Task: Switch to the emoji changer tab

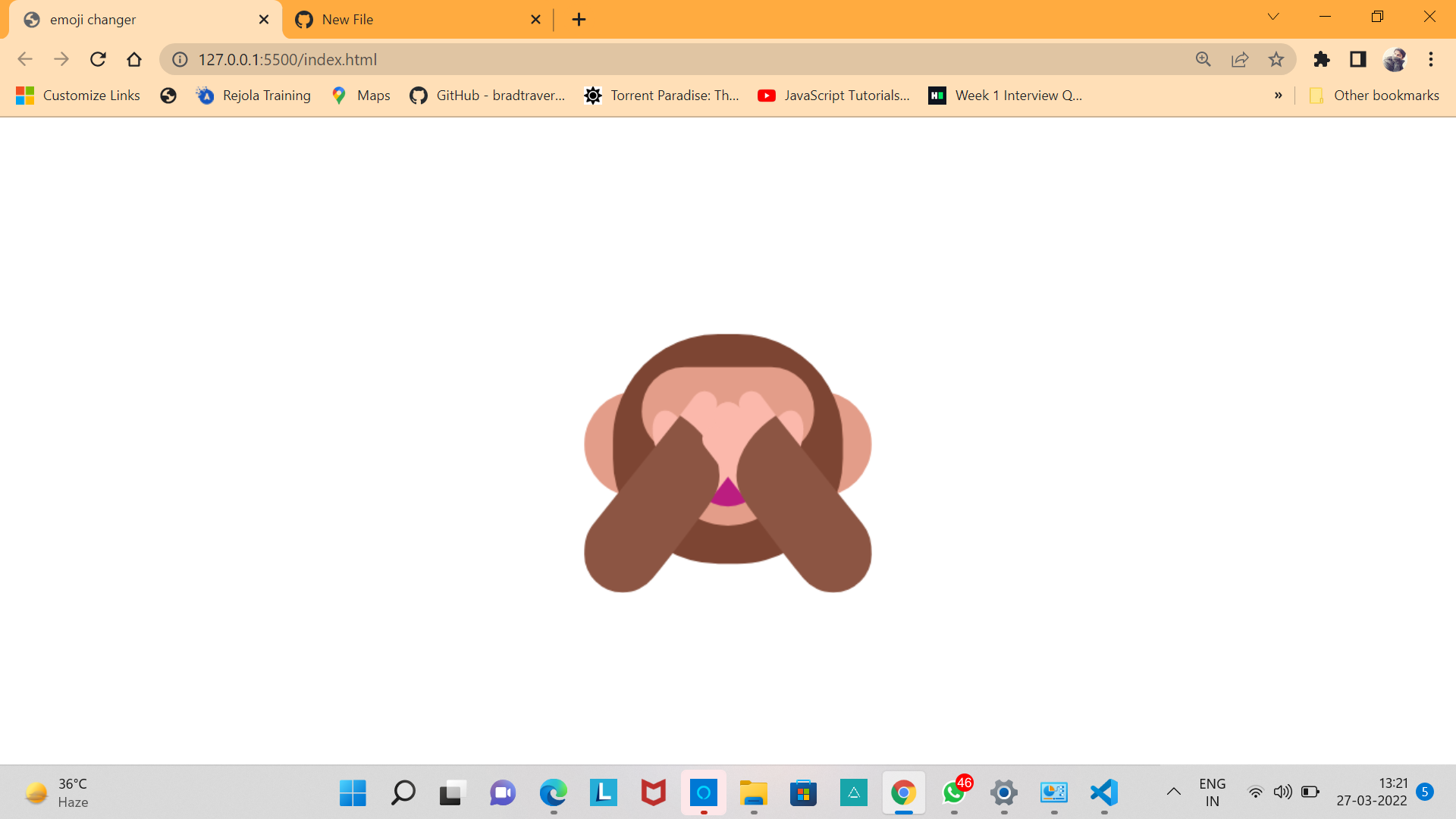Action: pyautogui.click(x=136, y=19)
